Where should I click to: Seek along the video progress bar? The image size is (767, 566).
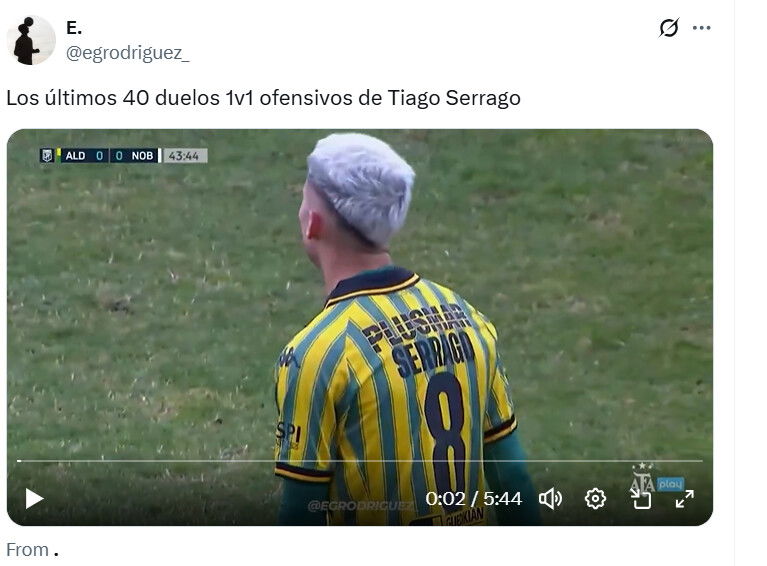coord(360,461)
